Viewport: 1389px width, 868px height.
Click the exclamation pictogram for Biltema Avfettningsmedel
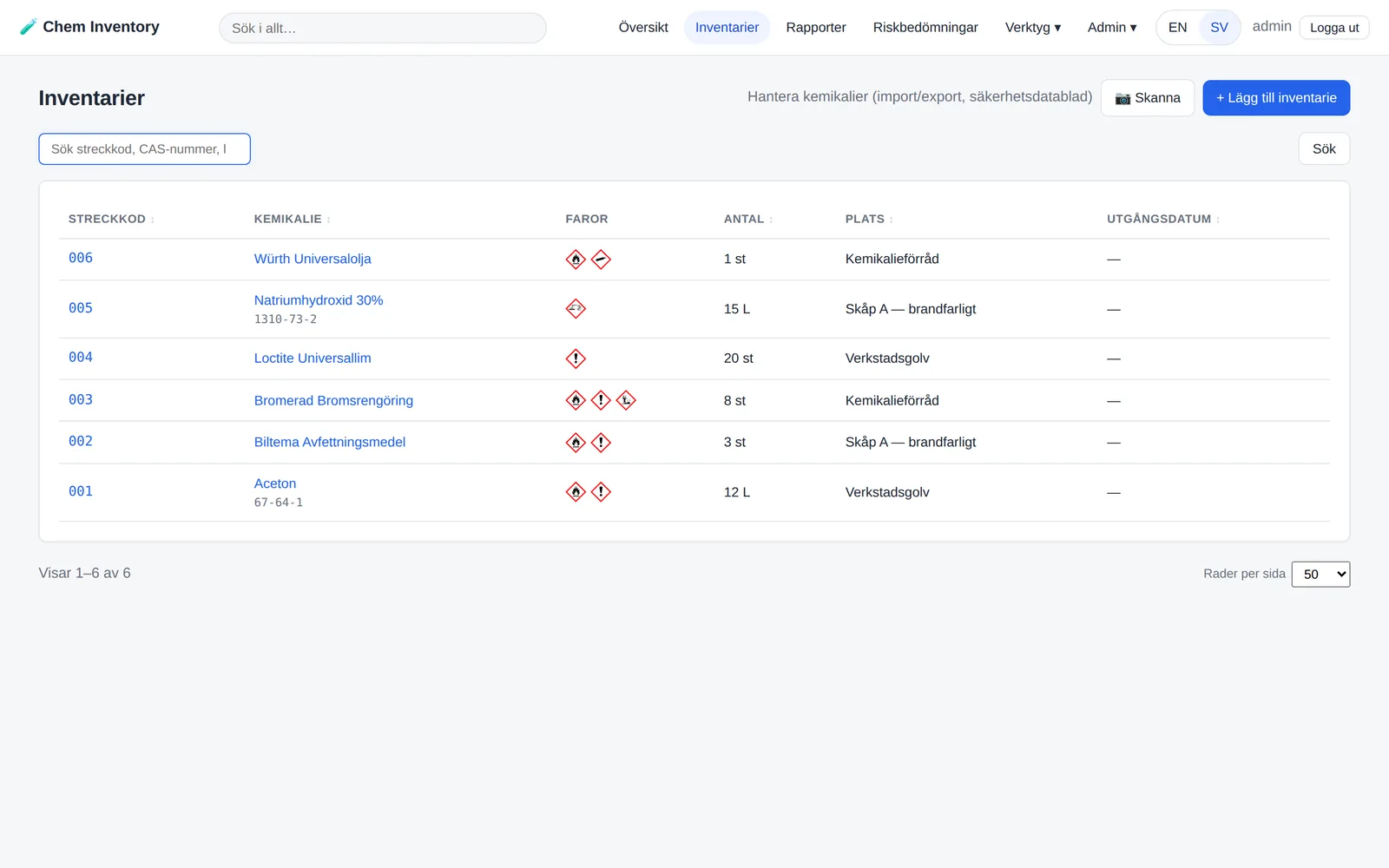point(601,443)
